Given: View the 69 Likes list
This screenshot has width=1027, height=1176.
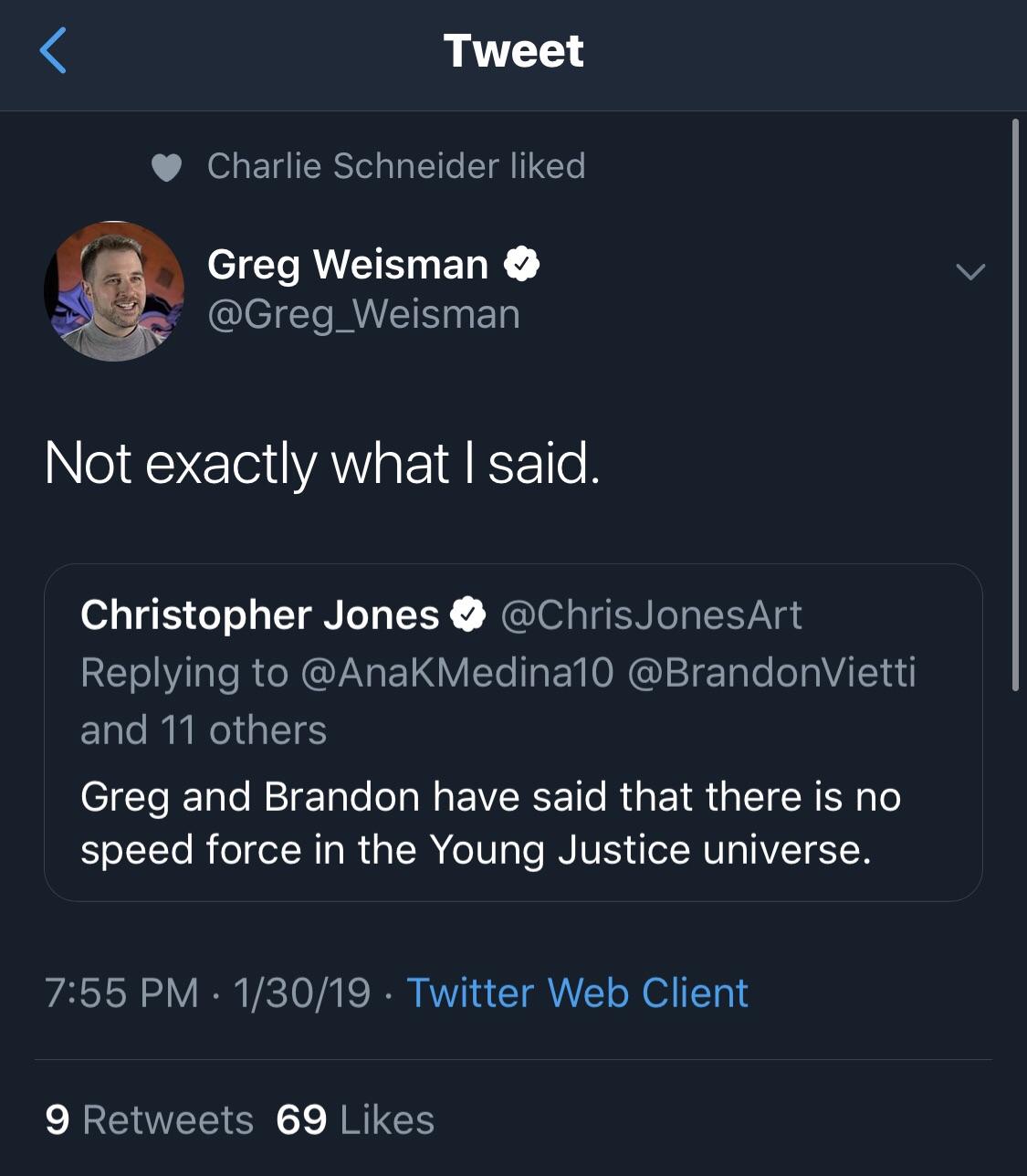Looking at the screenshot, I should (355, 1119).
